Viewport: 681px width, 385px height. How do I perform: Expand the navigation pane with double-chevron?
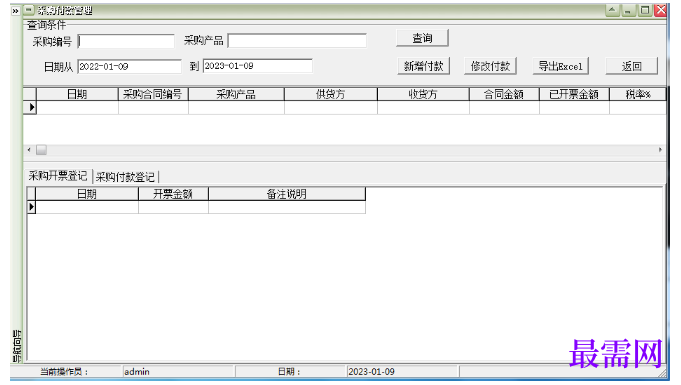click(x=16, y=11)
